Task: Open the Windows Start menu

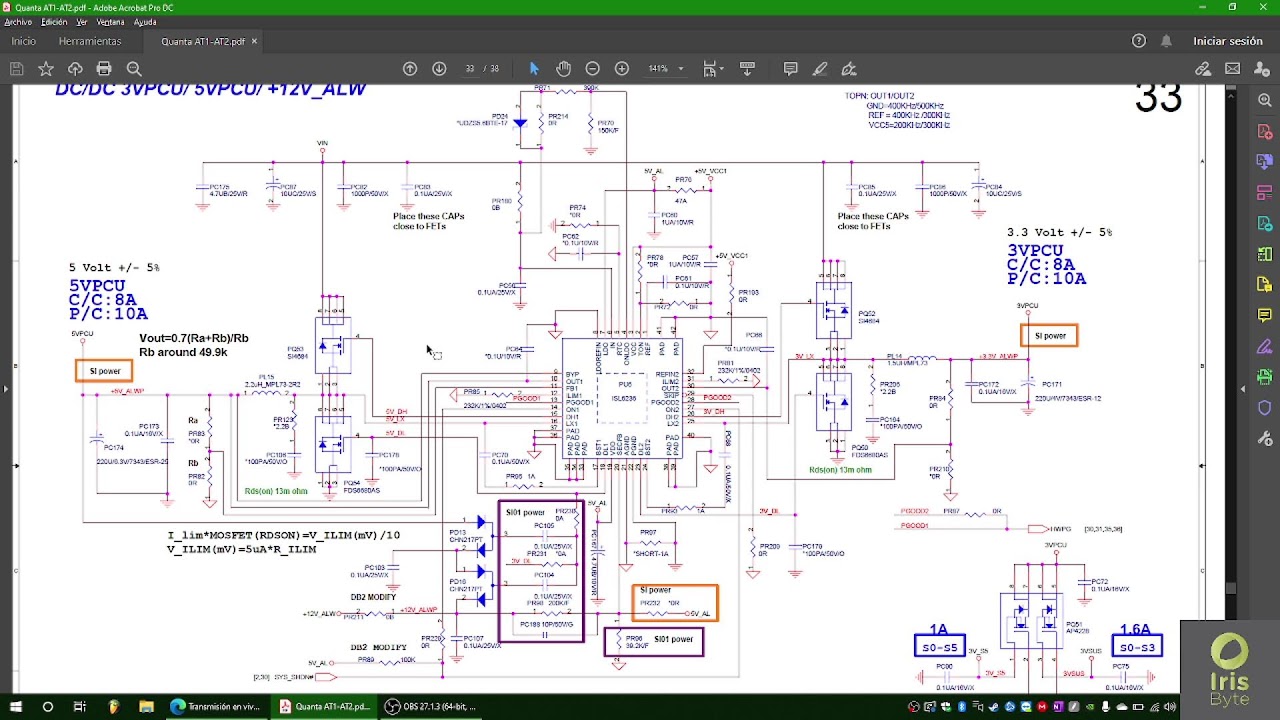Action: (16, 706)
